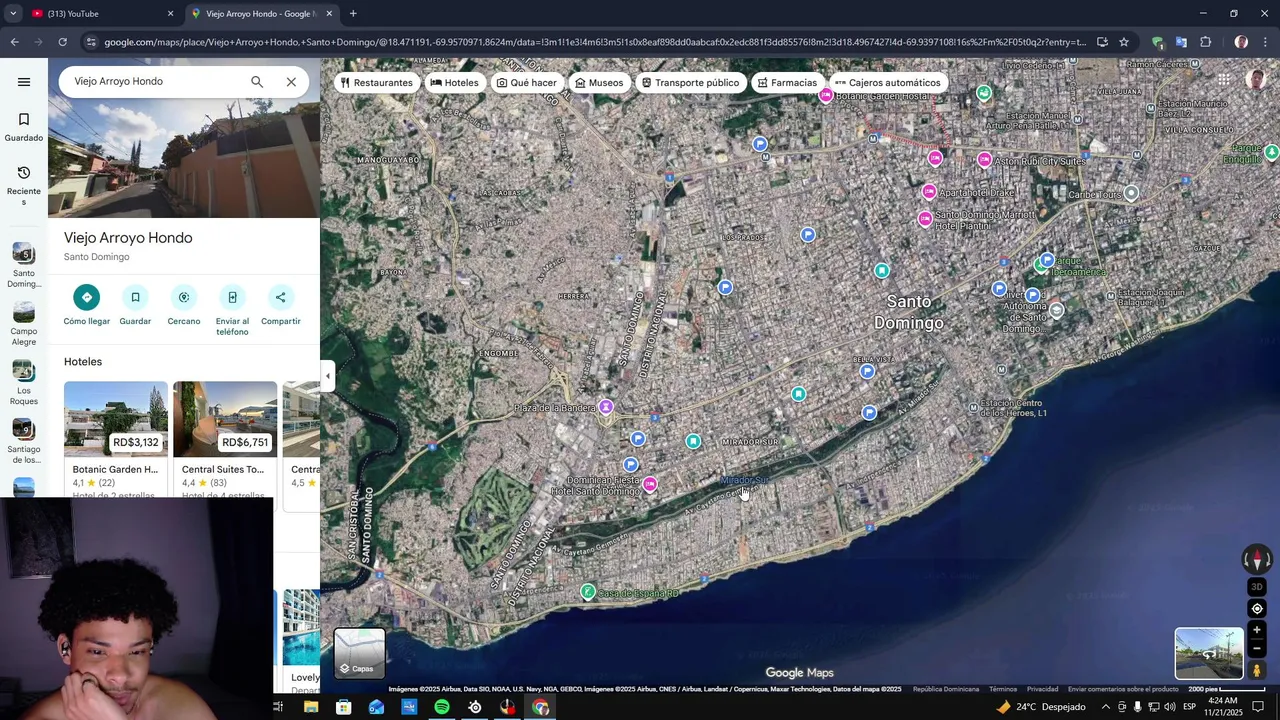Open the Recientes history panel

[x=24, y=185]
